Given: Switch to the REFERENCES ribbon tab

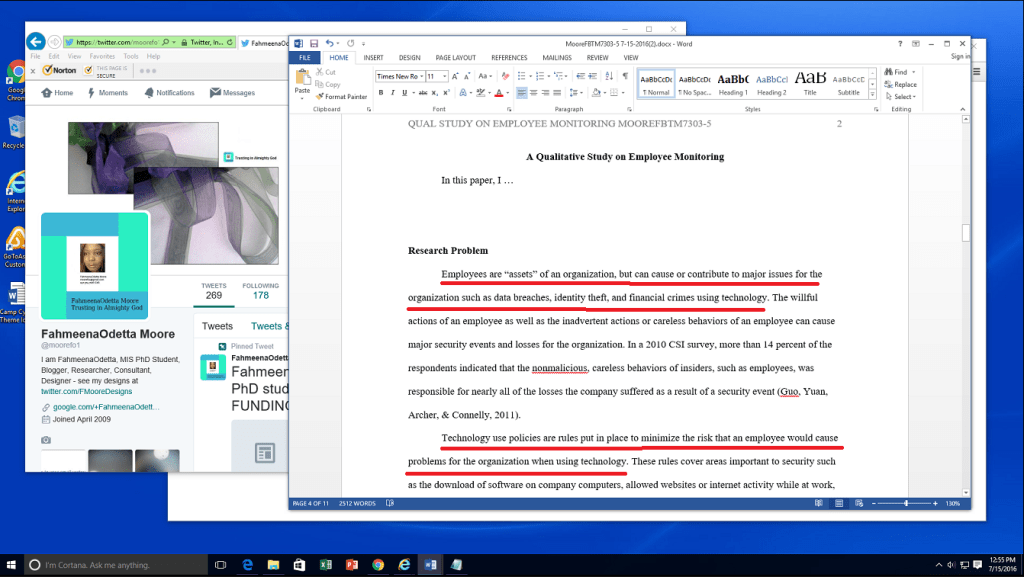Looking at the screenshot, I should tap(509, 58).
